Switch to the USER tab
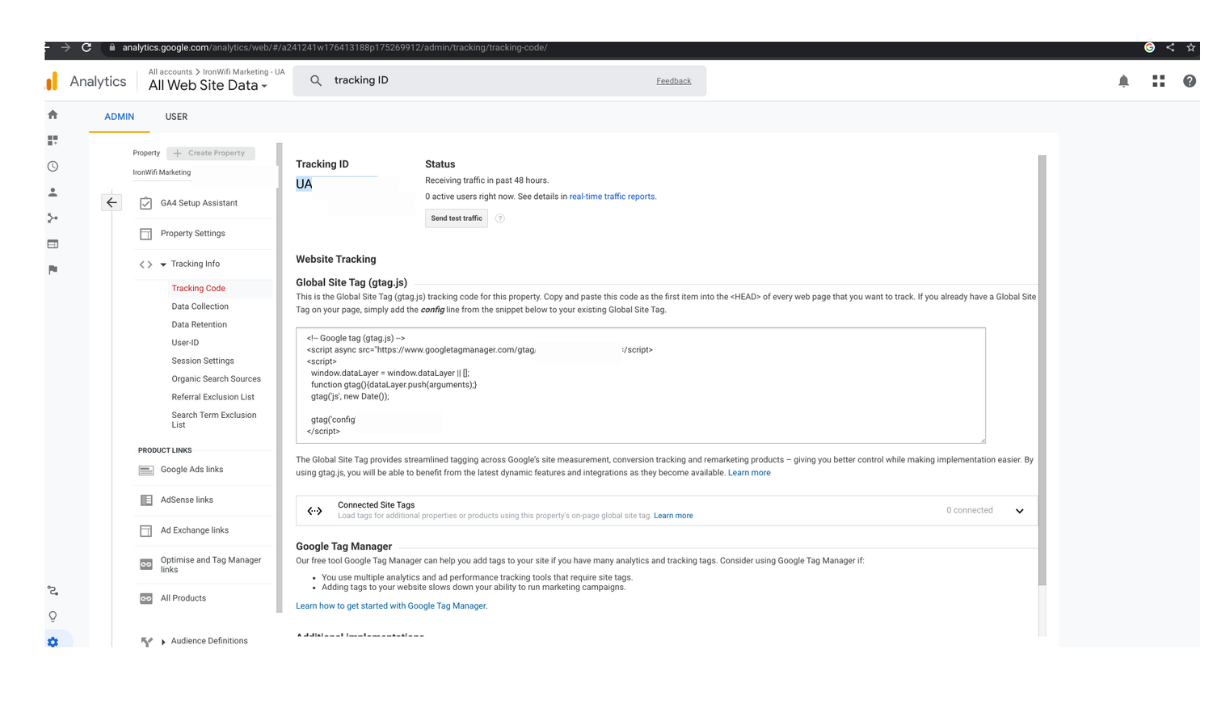The width and height of the screenshot is (1230, 702). point(176,116)
